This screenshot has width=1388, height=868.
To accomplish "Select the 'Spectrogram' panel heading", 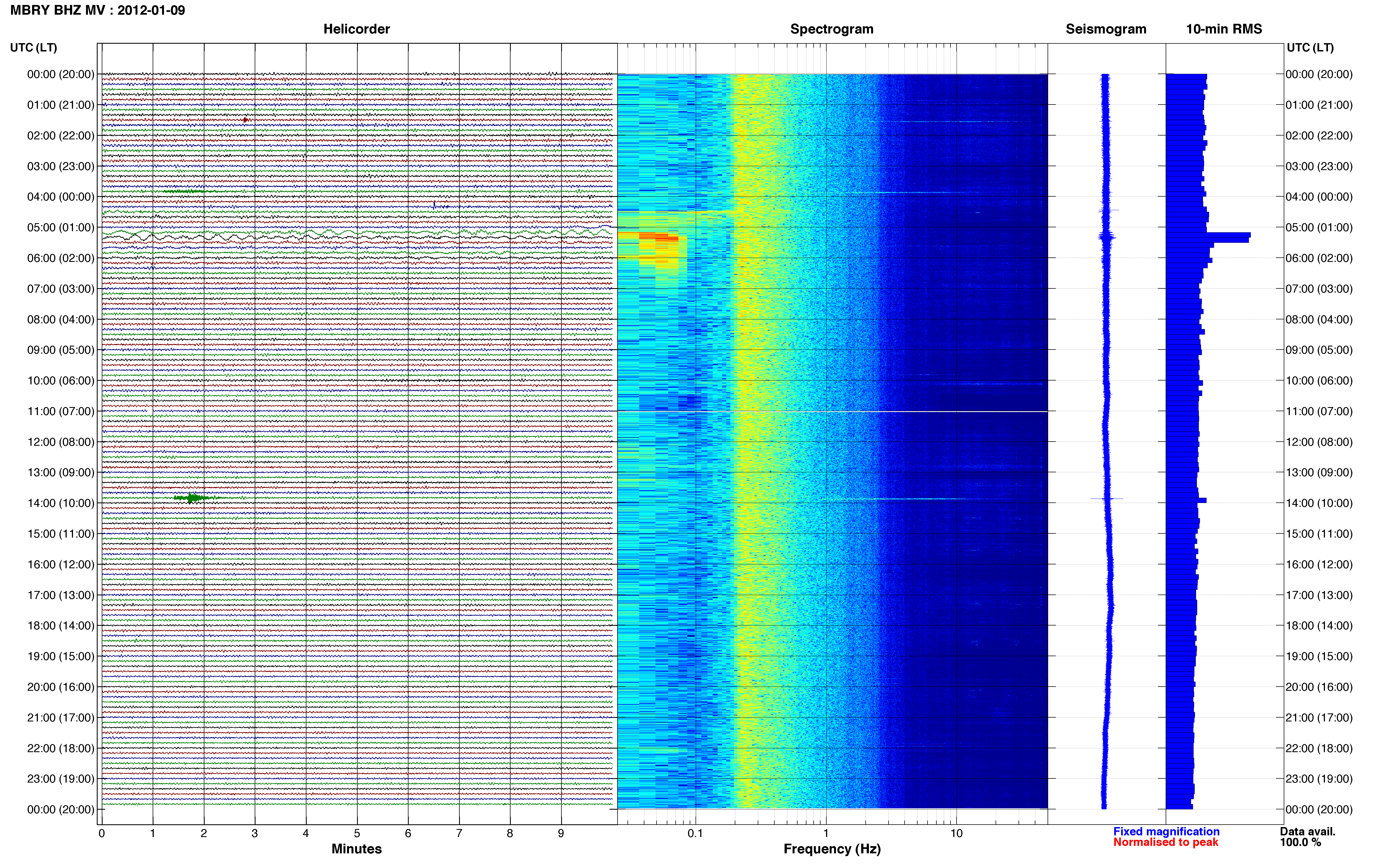I will (832, 29).
